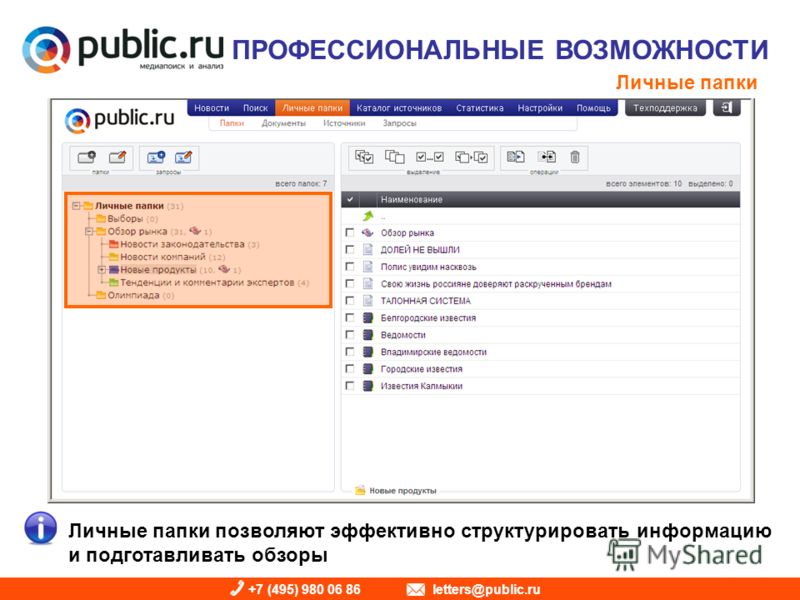
Task: Collapse the Обзор рынка tree node
Action: tap(89, 231)
